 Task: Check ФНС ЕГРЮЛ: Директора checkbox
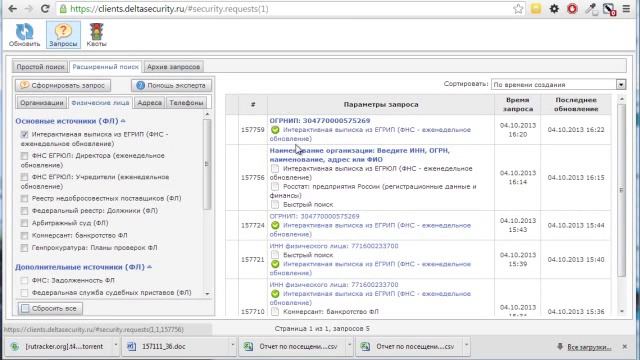24,156
